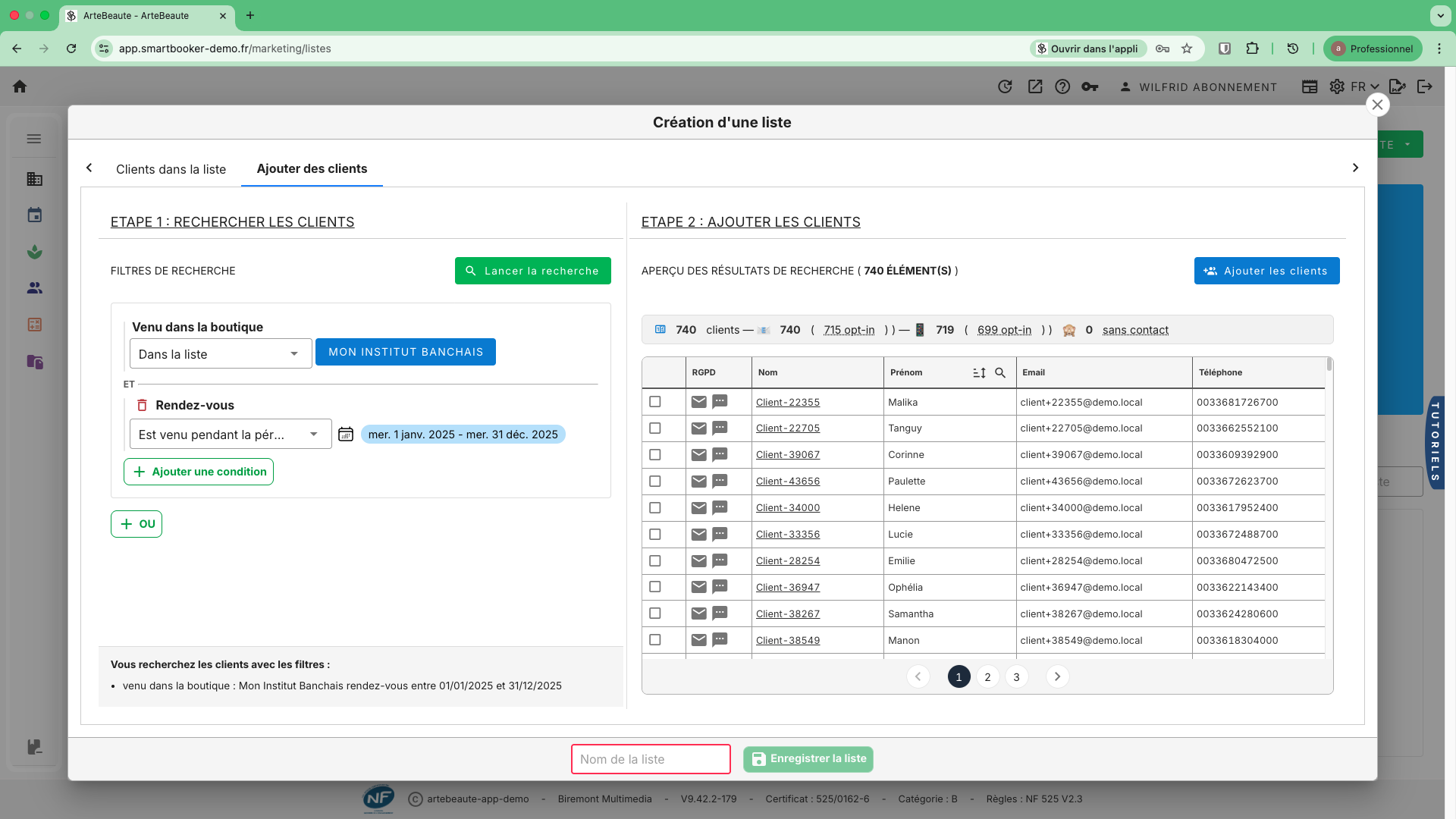Screen dimensions: 1456x819
Task: Click the 'Nom de la liste' input field
Action: 650,759
